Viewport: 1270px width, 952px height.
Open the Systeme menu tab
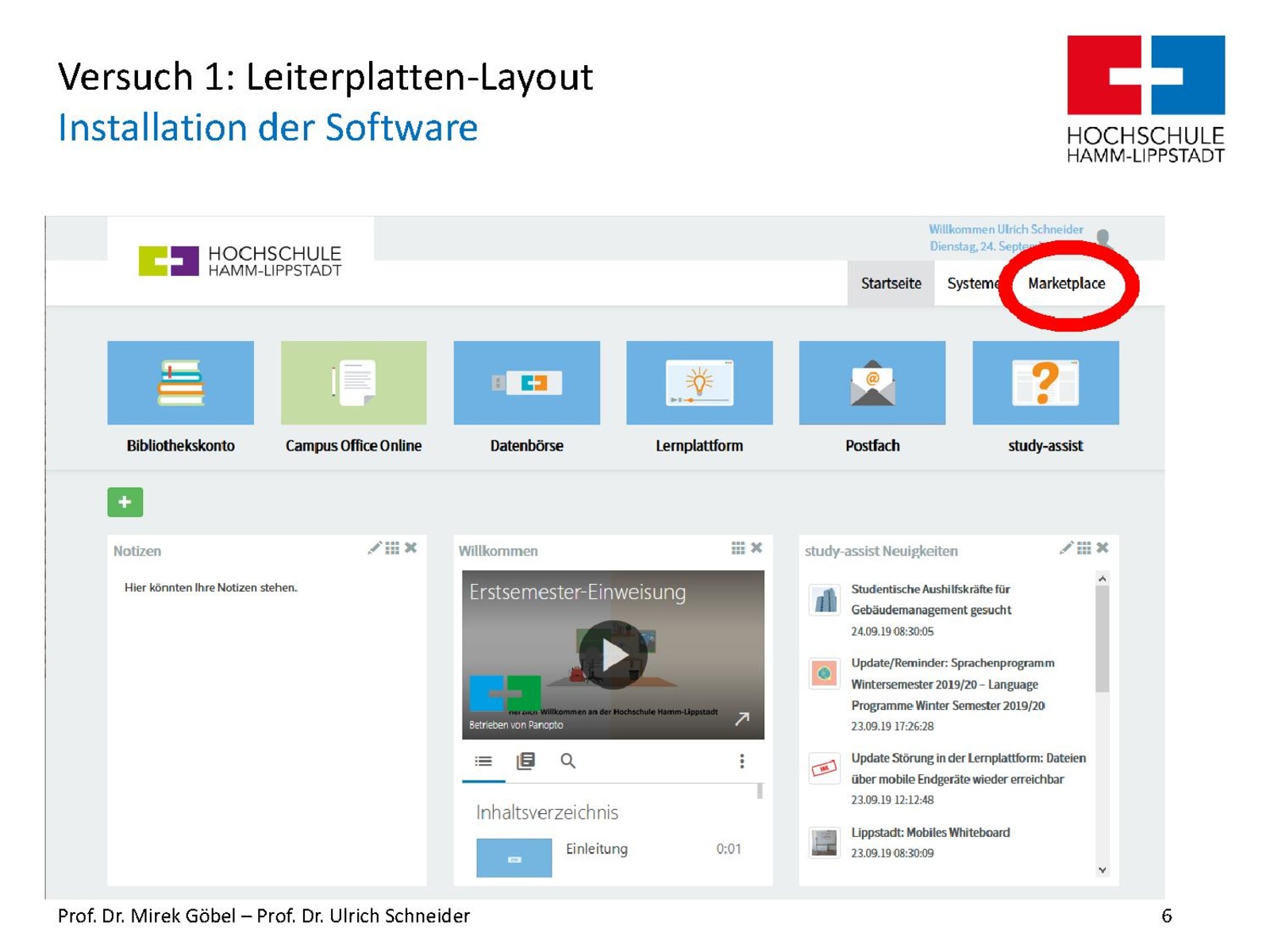click(x=972, y=284)
